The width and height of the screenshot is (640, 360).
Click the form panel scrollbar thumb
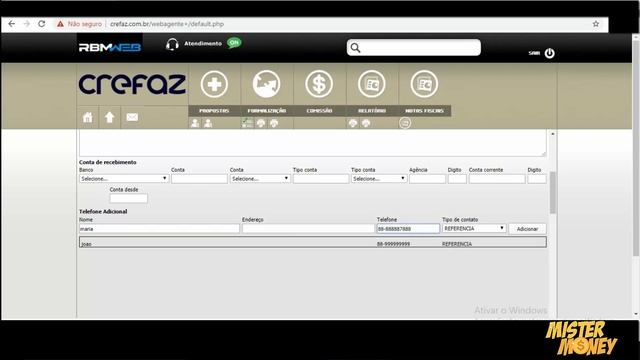tap(553, 192)
